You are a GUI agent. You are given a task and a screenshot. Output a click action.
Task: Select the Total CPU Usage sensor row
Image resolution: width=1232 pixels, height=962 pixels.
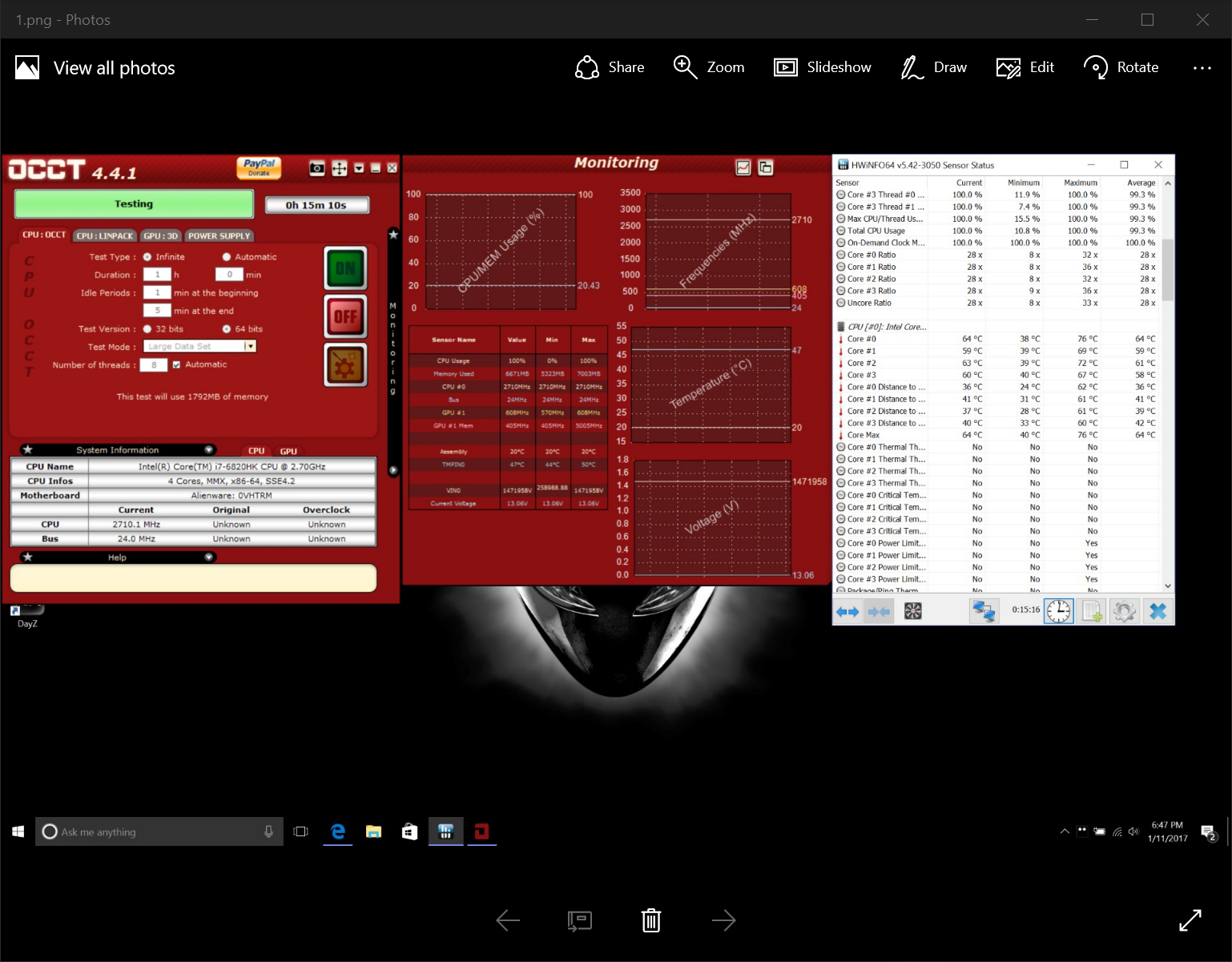[996, 231]
